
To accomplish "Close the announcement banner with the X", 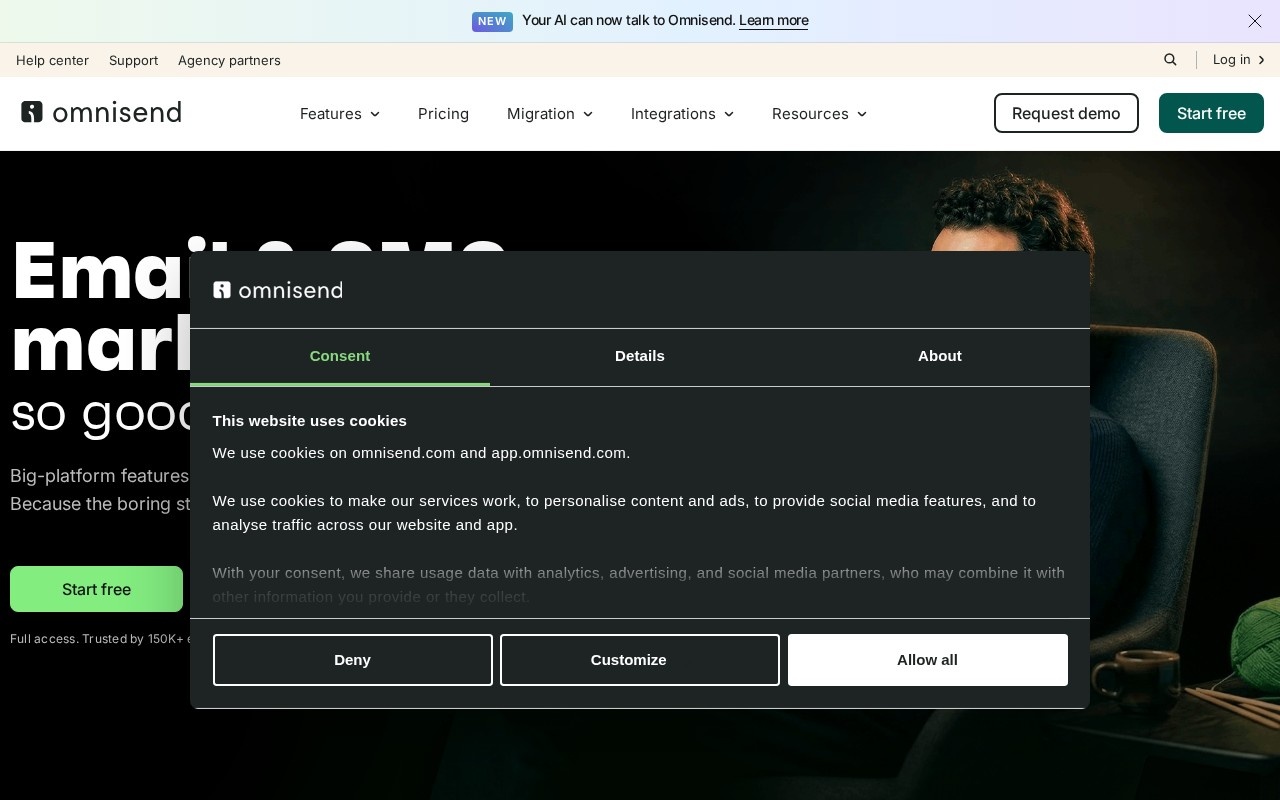I will coord(1255,21).
